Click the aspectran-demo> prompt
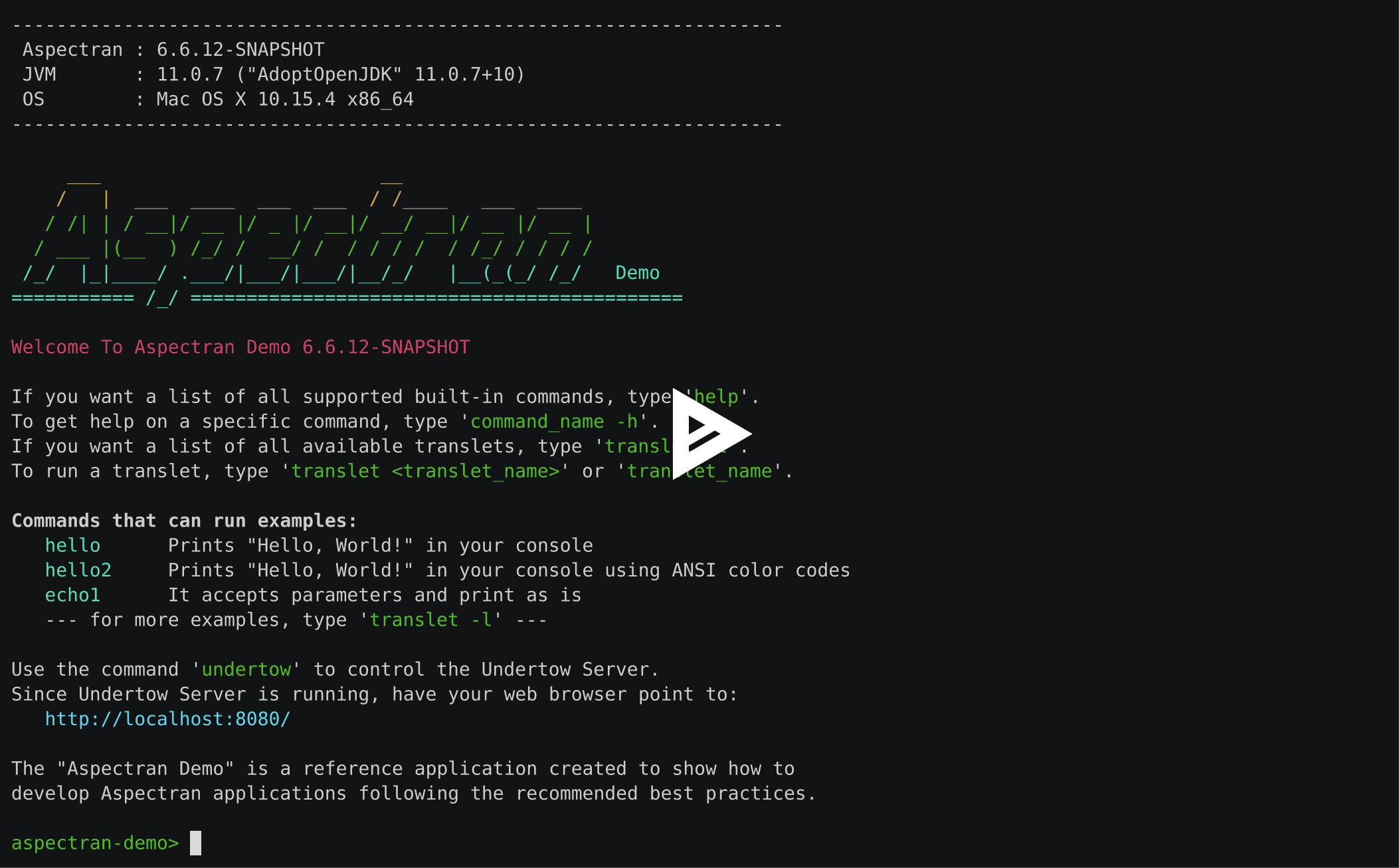 95,843
